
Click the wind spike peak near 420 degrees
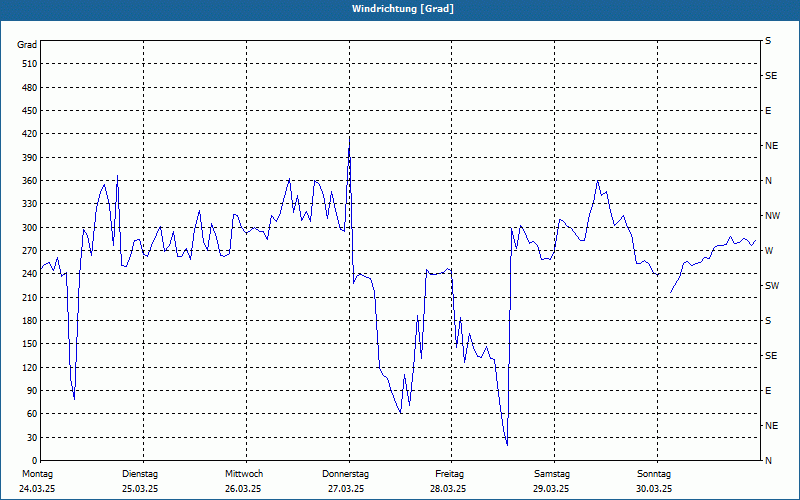[349, 137]
